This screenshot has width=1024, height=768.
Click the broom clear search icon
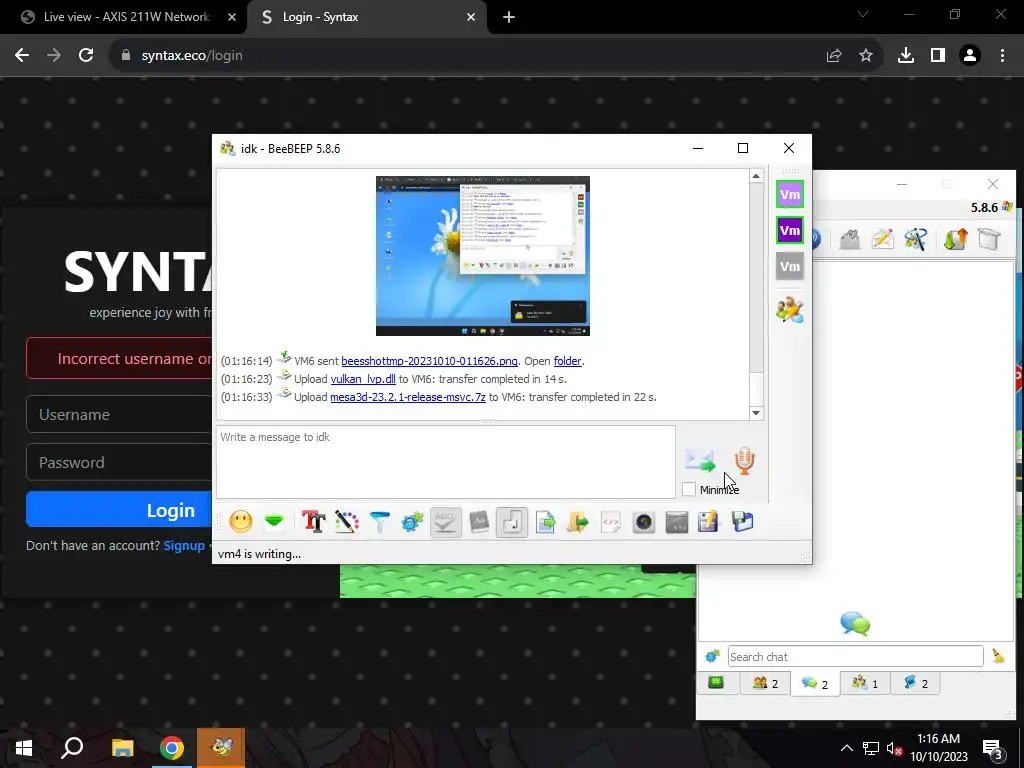998,656
